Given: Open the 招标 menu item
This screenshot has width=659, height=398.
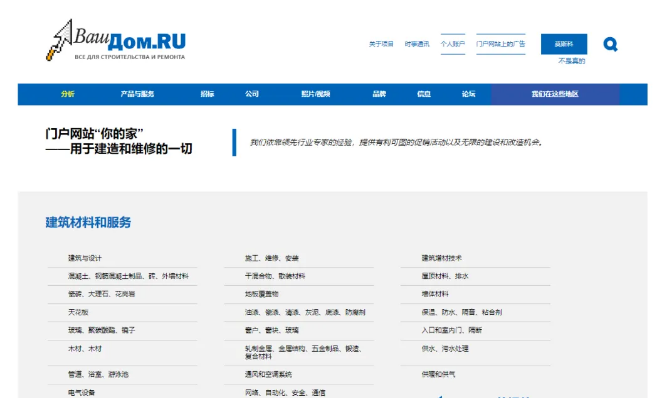Looking at the screenshot, I should 207,94.
